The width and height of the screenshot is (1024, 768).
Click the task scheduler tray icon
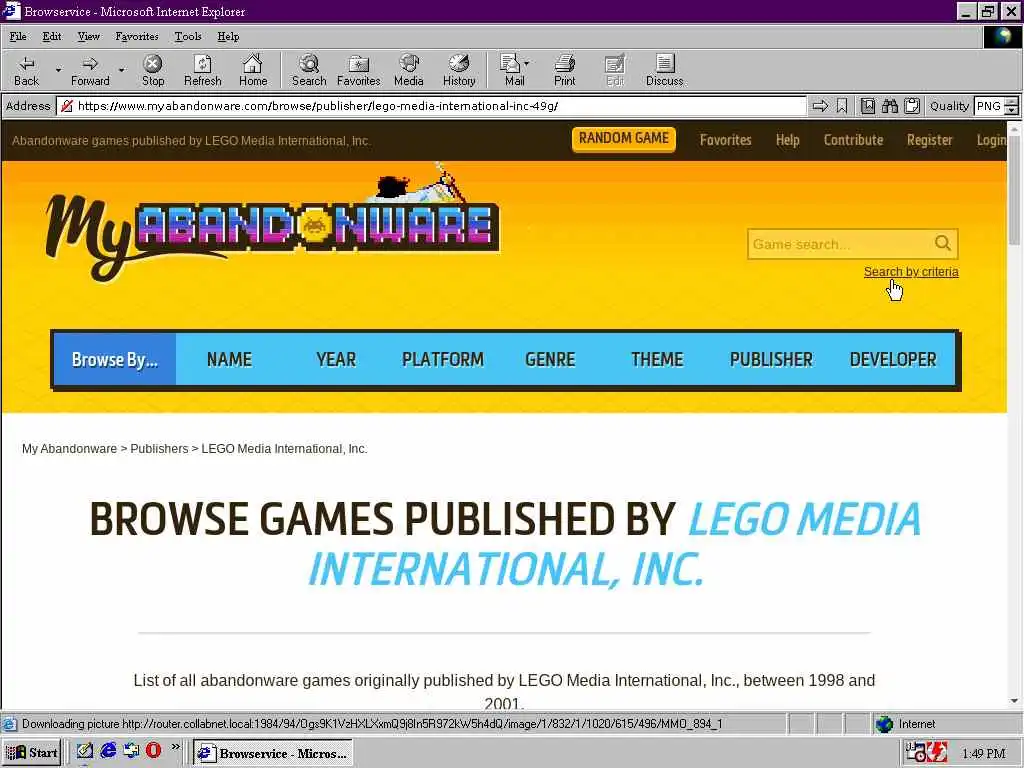(916, 752)
